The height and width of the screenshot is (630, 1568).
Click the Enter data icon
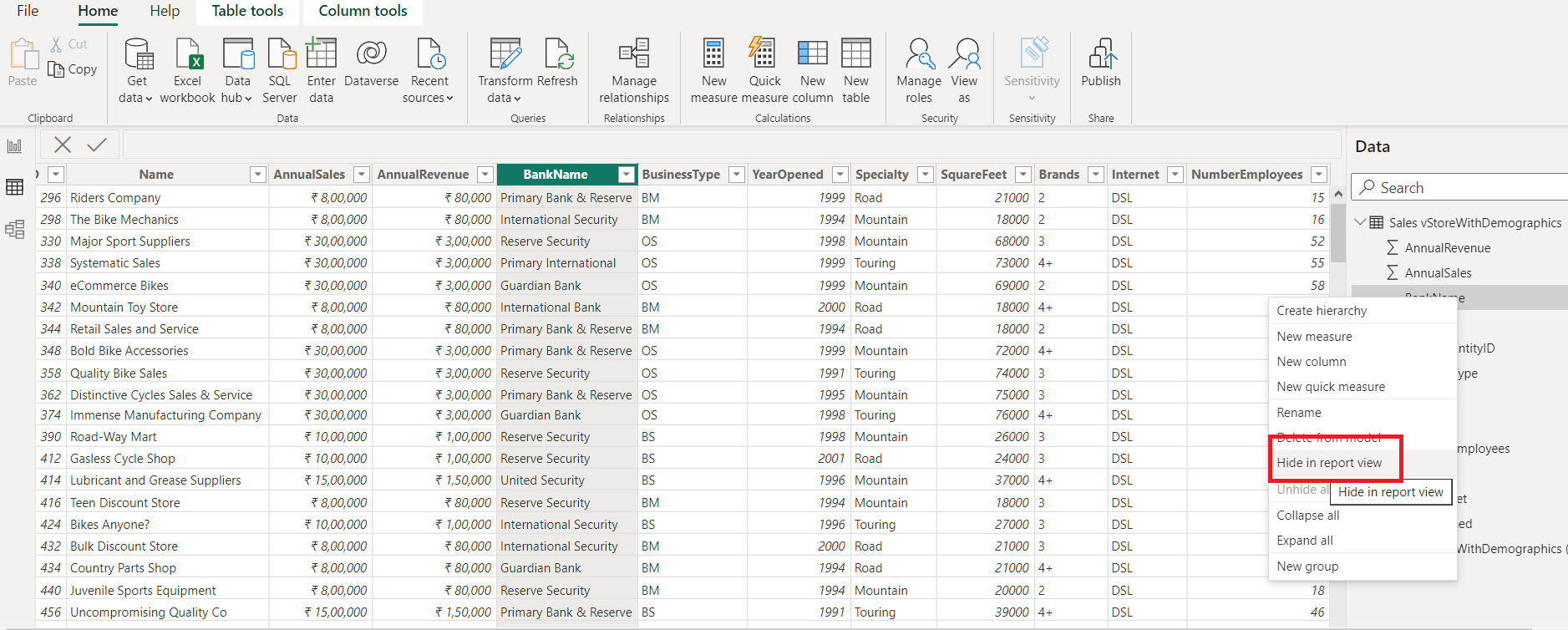pyautogui.click(x=321, y=53)
